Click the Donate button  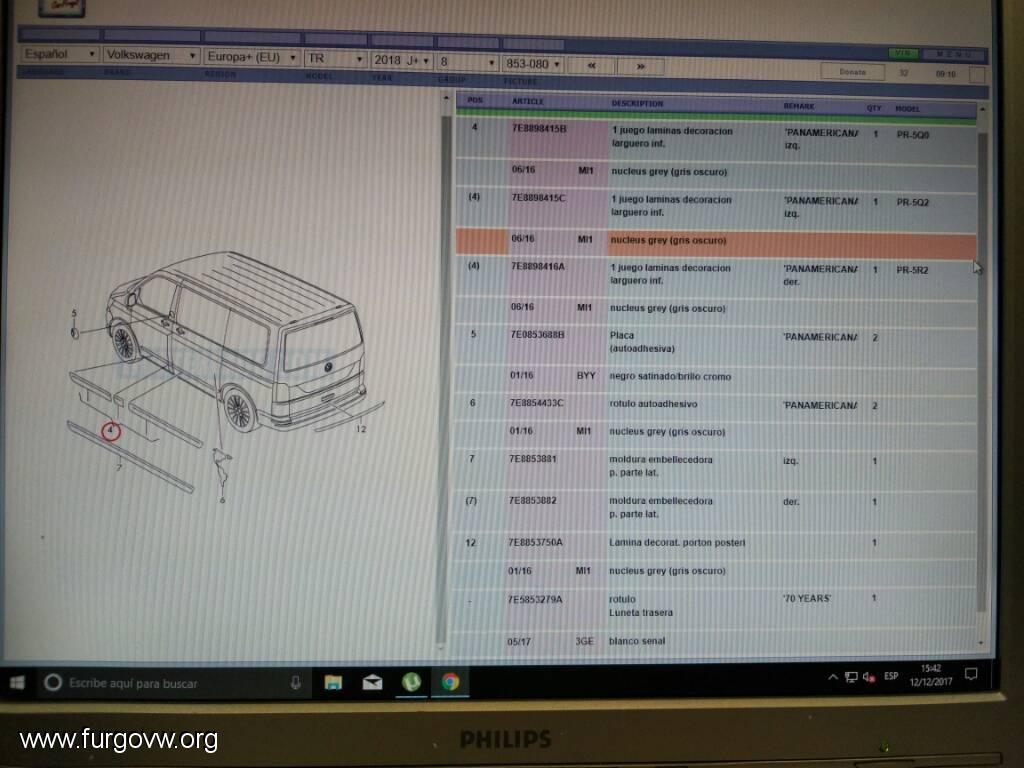coord(852,72)
